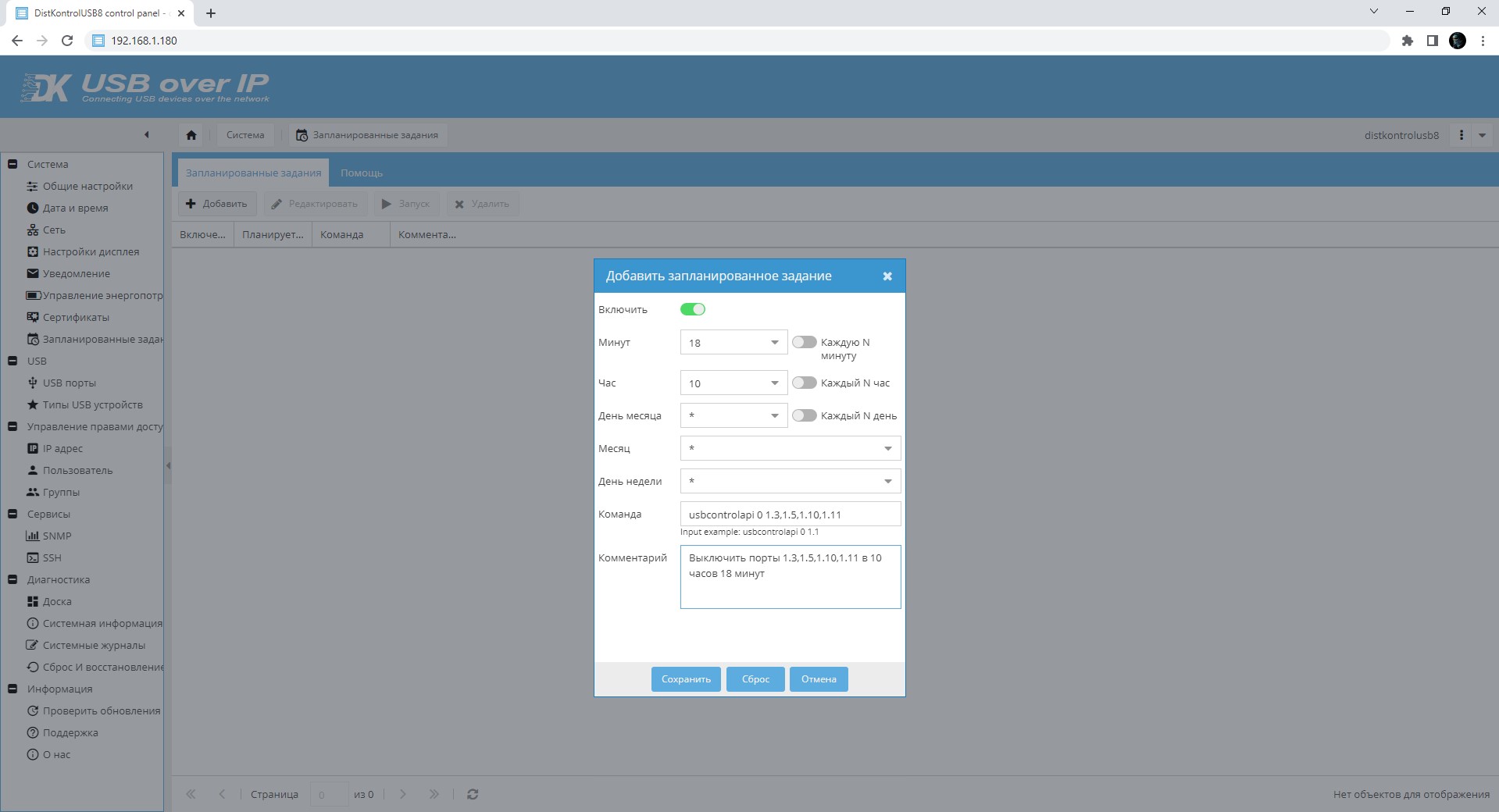This screenshot has width=1499, height=812.
Task: Click Запланированные задания breadcrumb item
Action: coord(367,135)
